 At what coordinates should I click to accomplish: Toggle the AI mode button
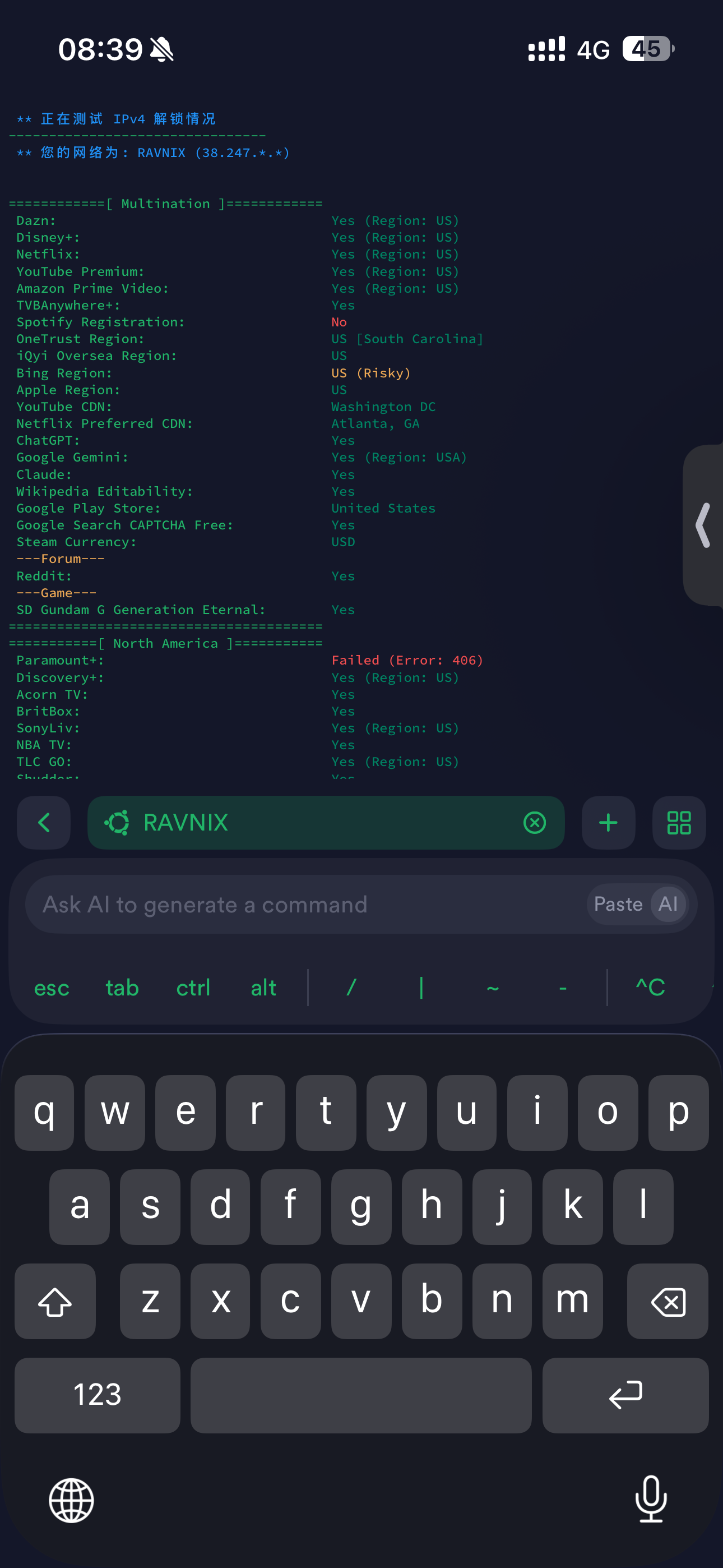pos(668,905)
